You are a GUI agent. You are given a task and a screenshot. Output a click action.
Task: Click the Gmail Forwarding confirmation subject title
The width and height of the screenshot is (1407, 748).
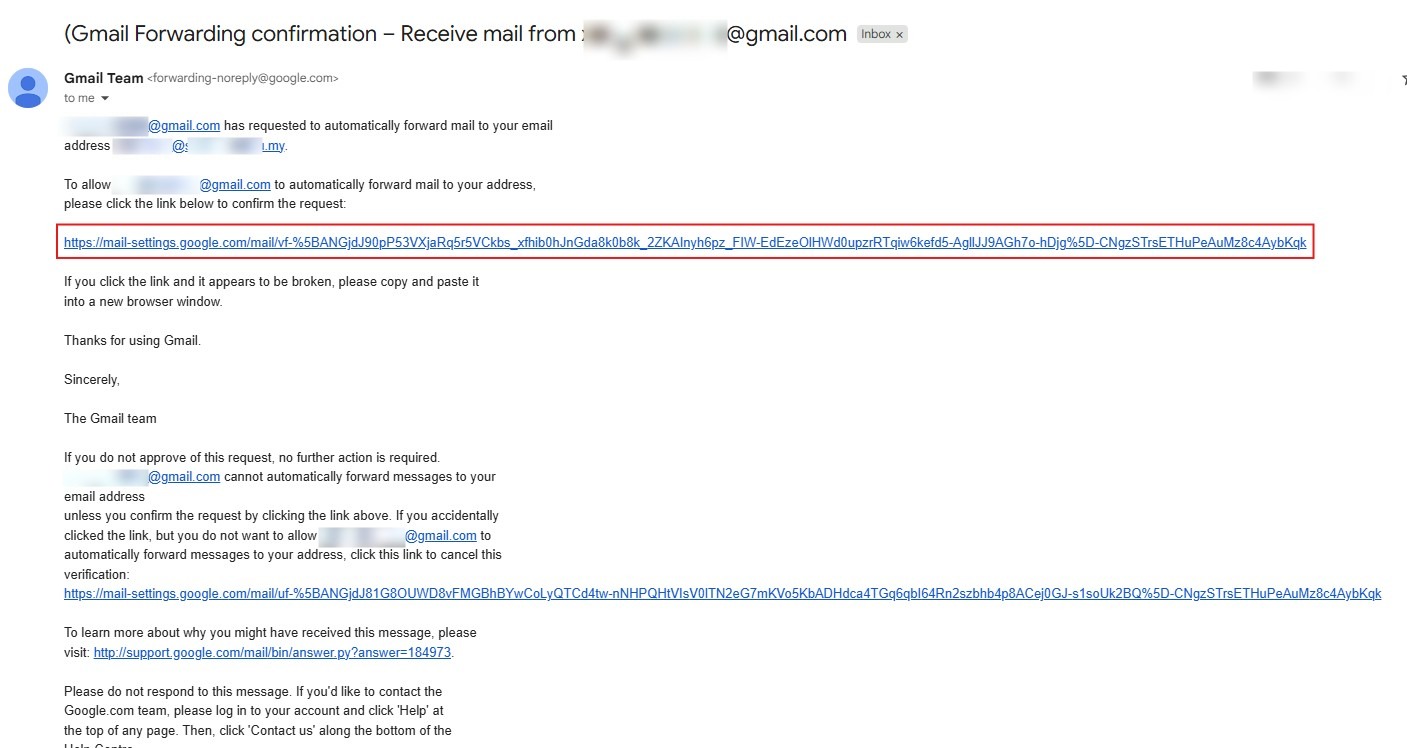(x=320, y=34)
